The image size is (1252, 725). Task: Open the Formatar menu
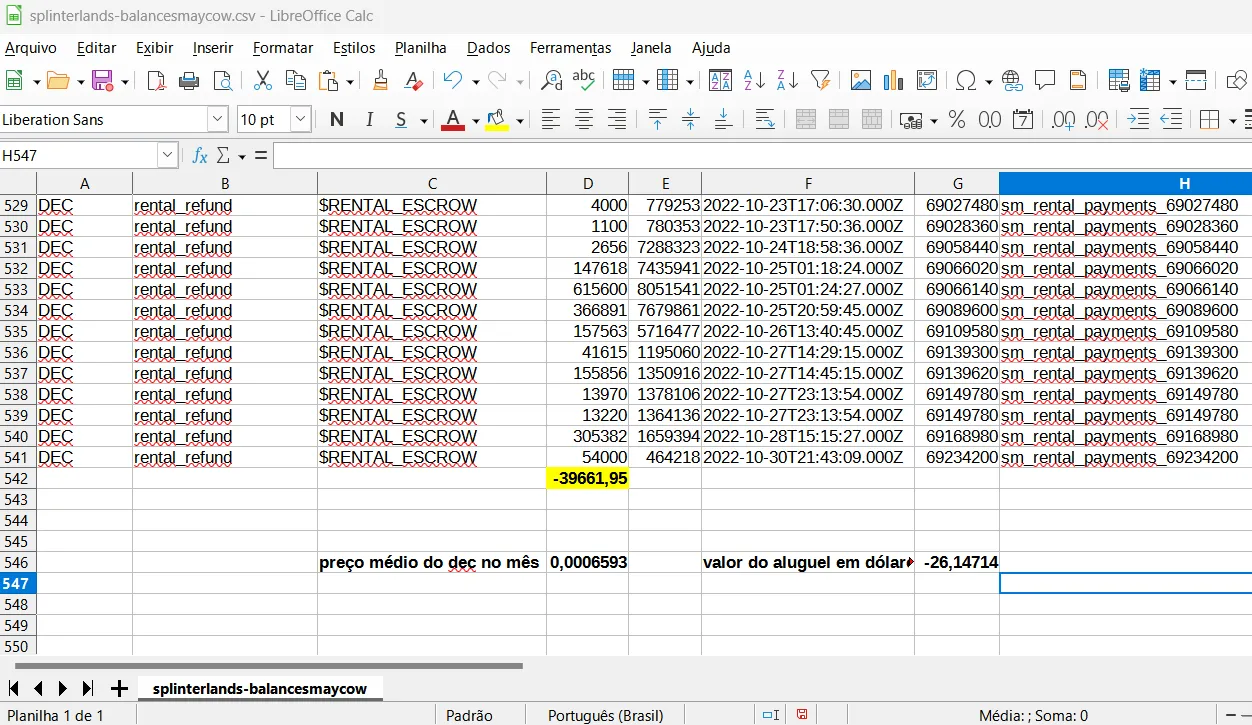(283, 48)
